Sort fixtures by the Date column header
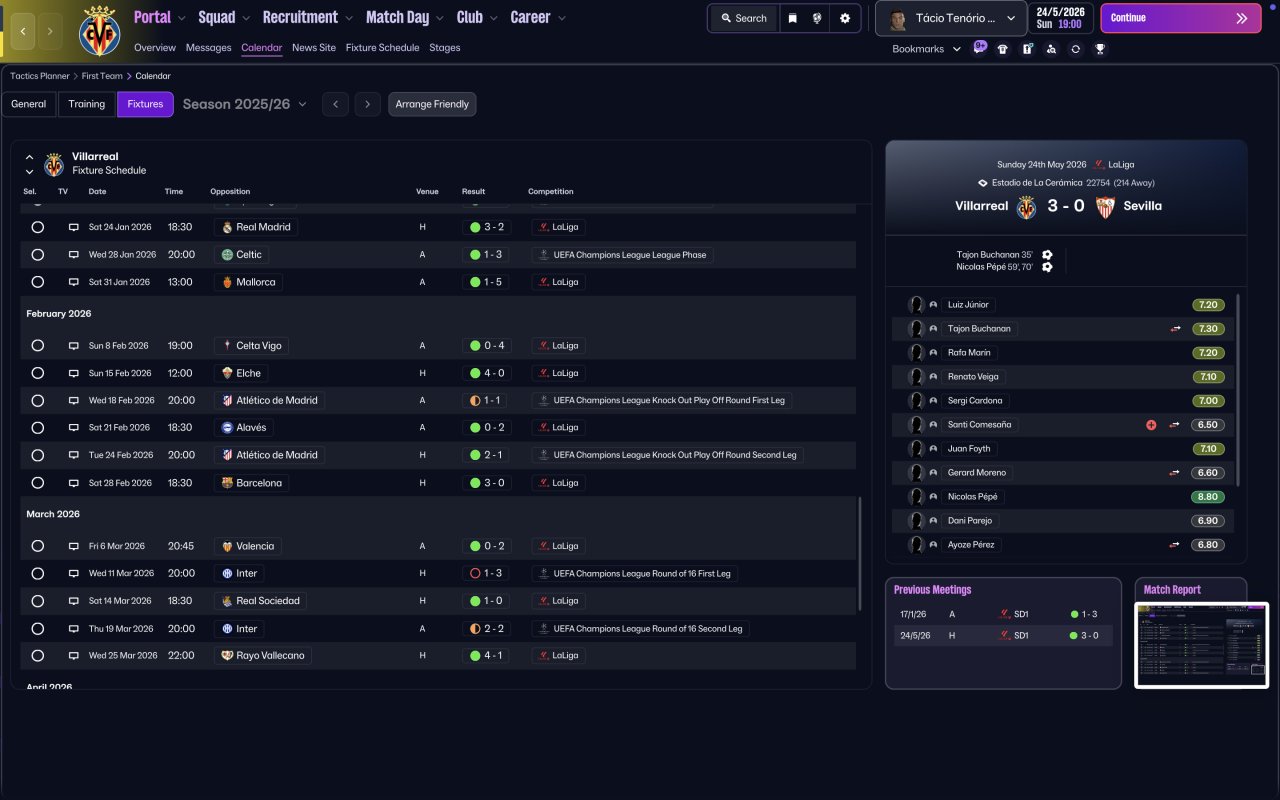Screen dimensions: 1280x800 tap(97, 192)
